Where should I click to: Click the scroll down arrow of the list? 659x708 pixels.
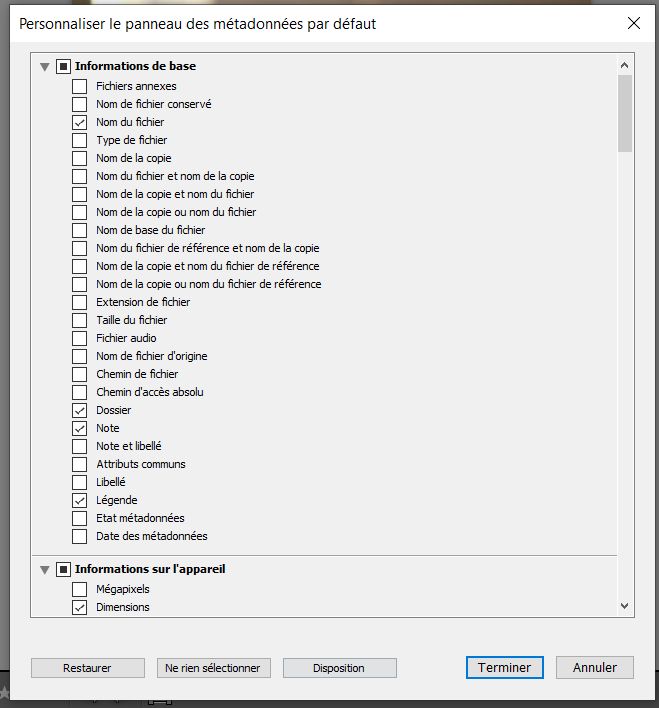point(625,606)
